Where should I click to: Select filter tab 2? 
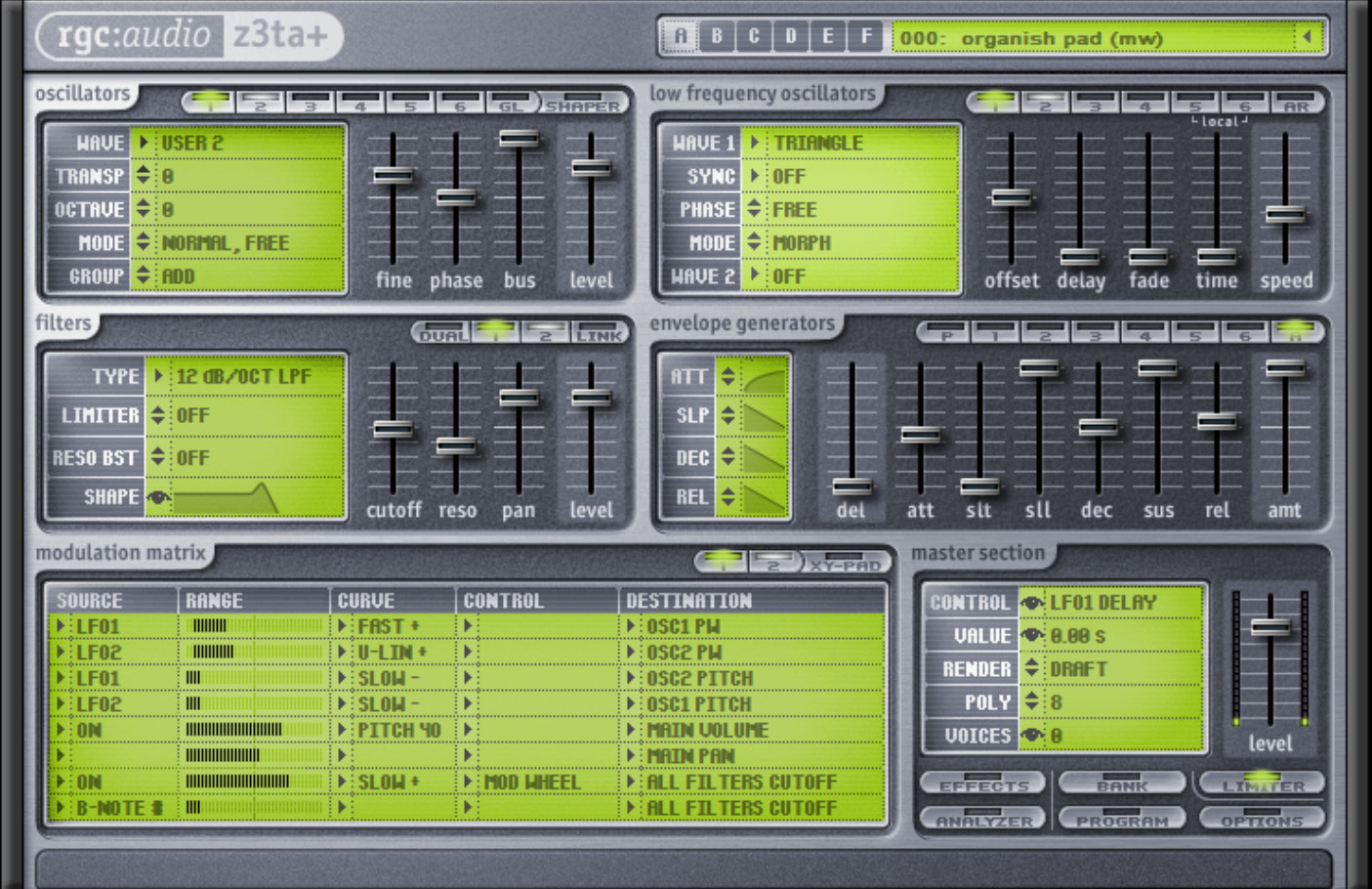click(x=545, y=333)
